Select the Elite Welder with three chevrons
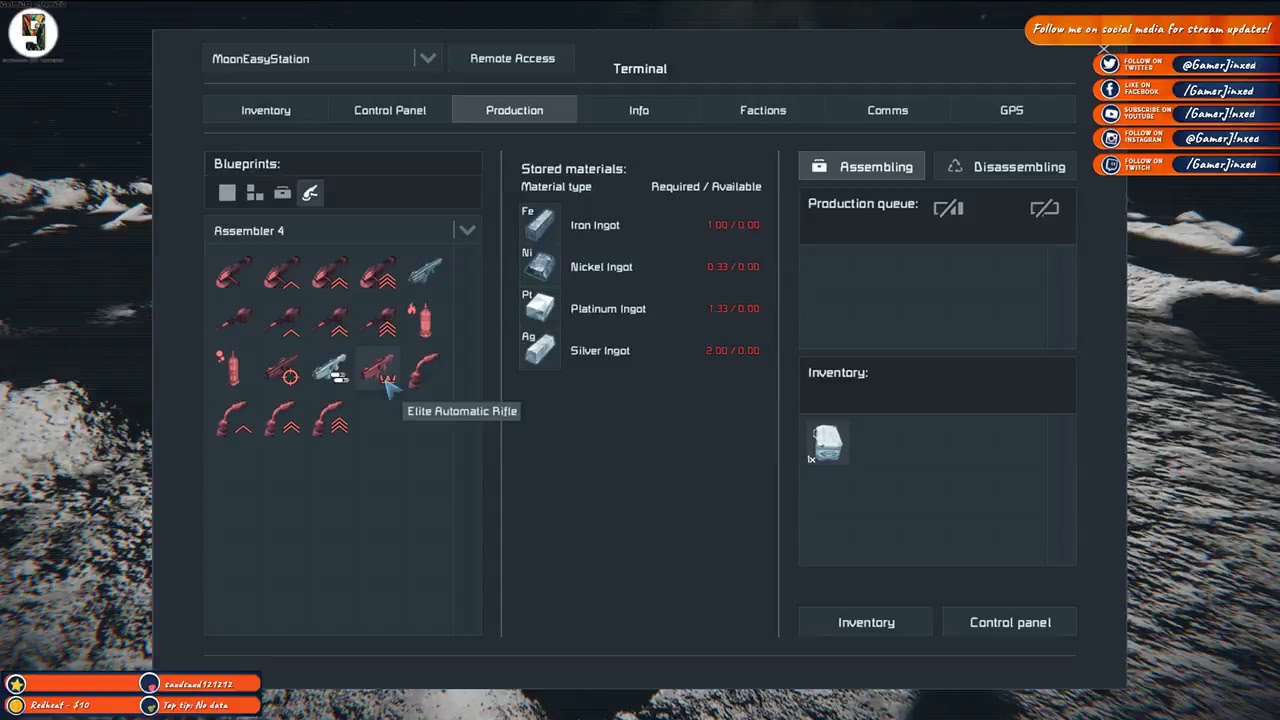Viewport: 1280px width, 720px height. [331, 416]
